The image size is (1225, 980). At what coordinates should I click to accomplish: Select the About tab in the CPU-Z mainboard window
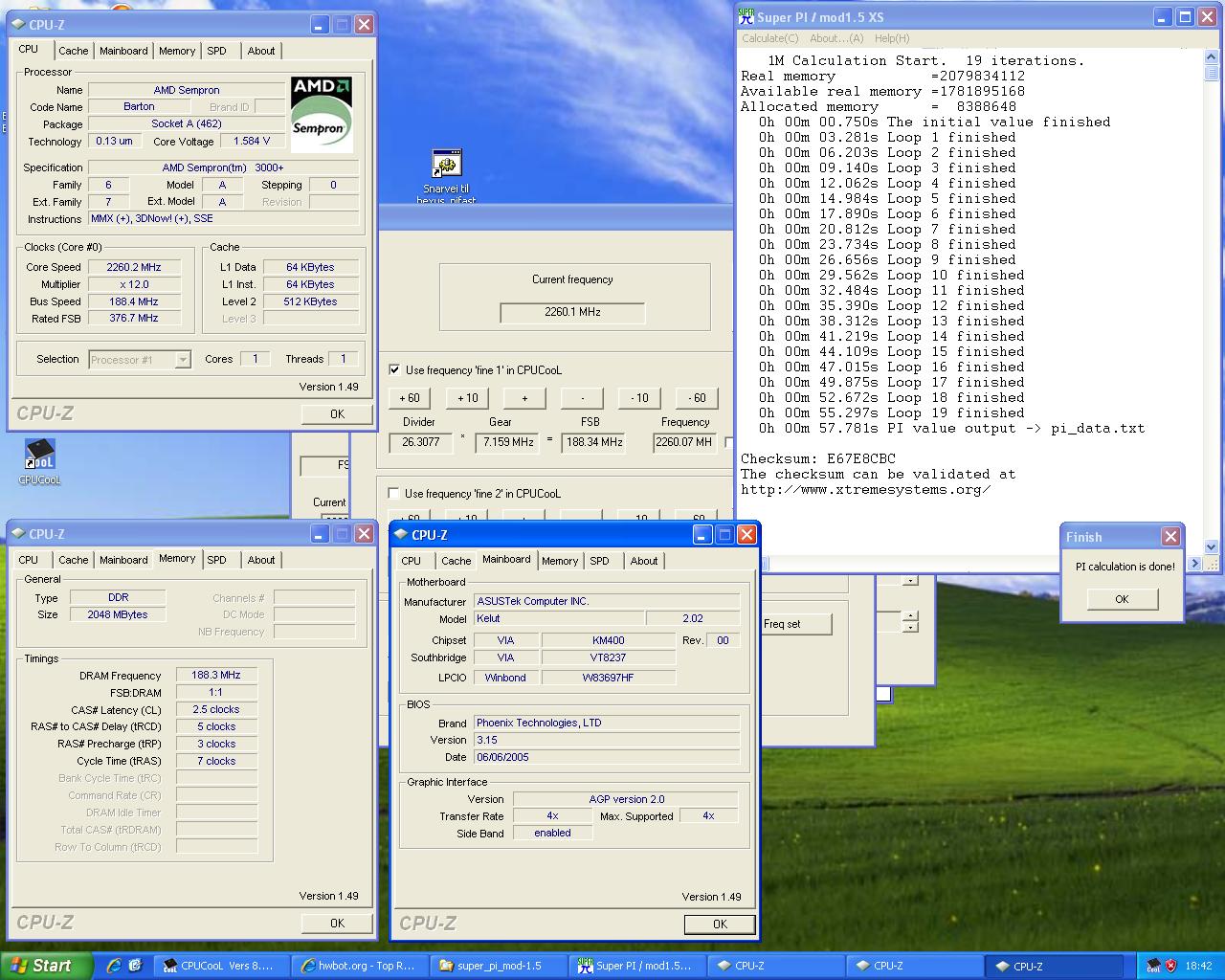pyautogui.click(x=644, y=561)
